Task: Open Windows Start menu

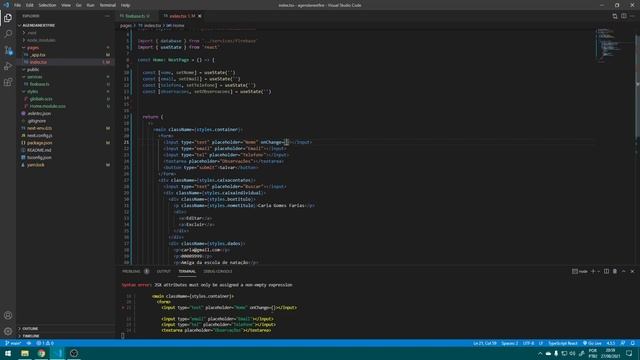Action: tap(8, 353)
